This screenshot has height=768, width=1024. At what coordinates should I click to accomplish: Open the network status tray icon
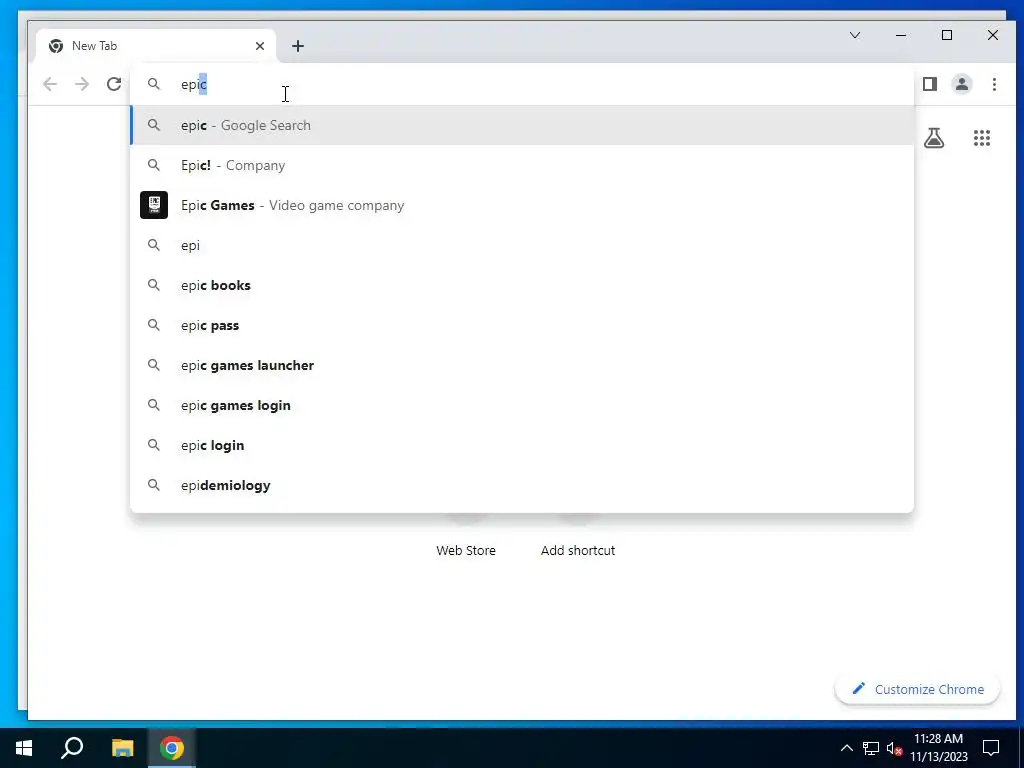(871, 748)
